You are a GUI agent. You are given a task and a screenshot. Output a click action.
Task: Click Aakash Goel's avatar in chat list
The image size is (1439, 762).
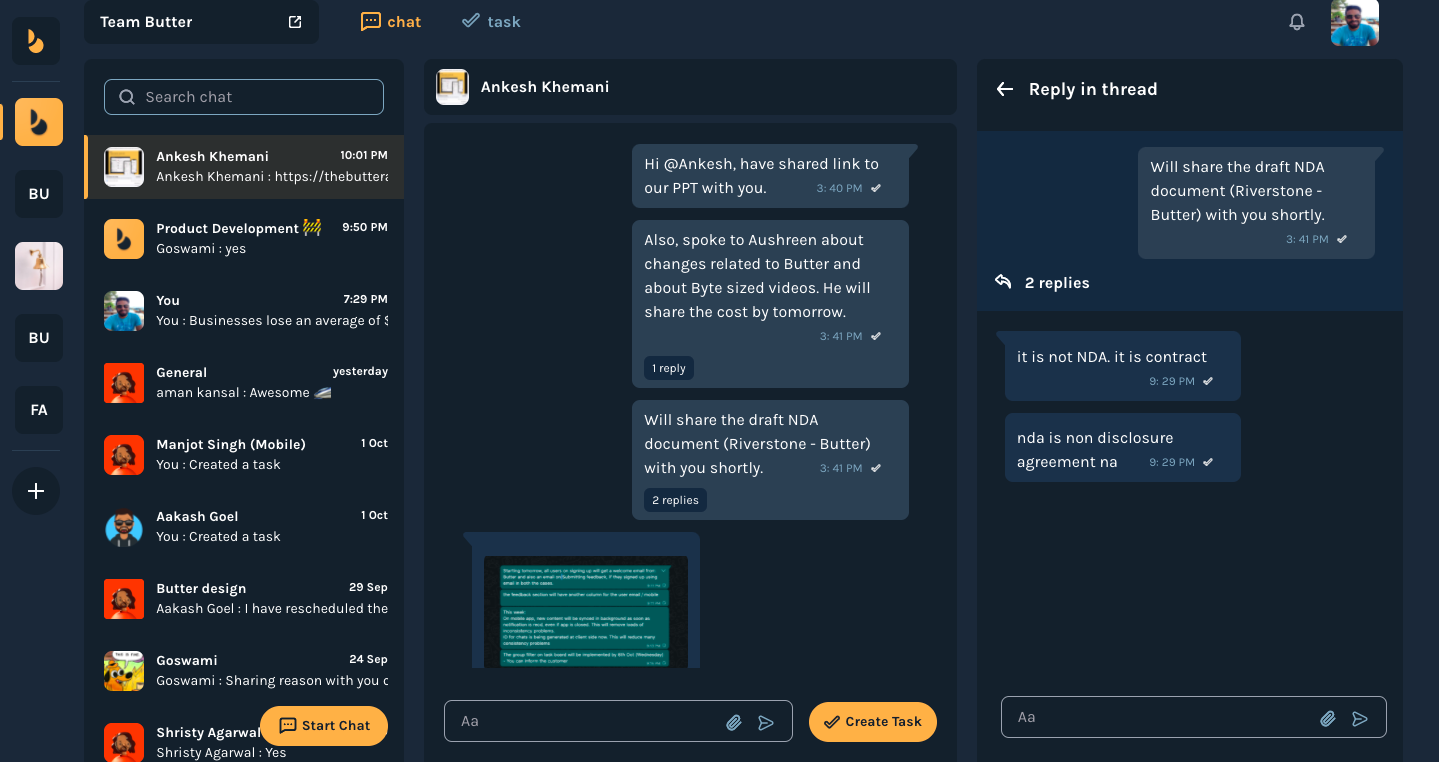124,527
